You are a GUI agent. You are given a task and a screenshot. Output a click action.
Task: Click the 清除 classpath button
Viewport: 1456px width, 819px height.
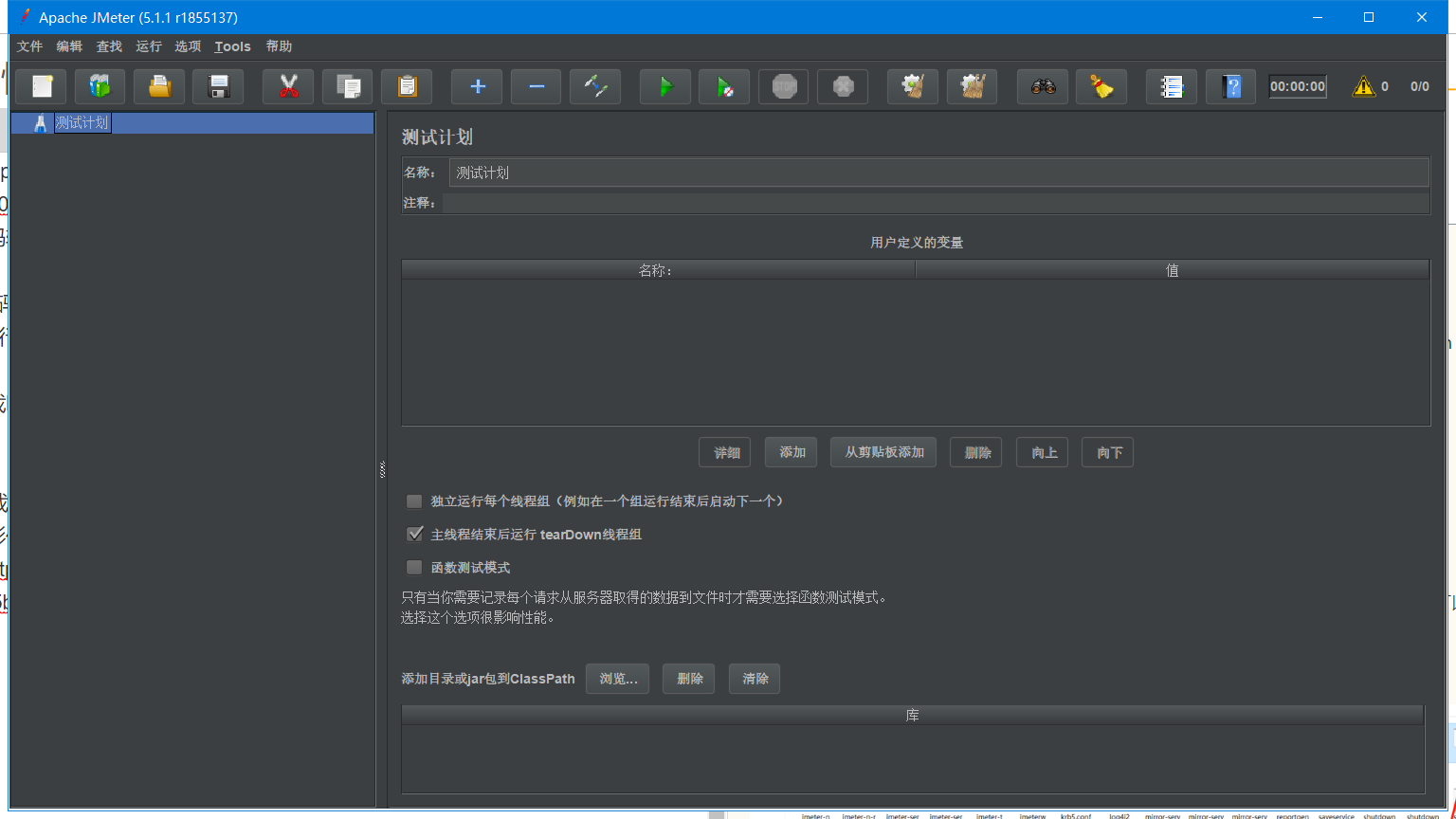(755, 679)
